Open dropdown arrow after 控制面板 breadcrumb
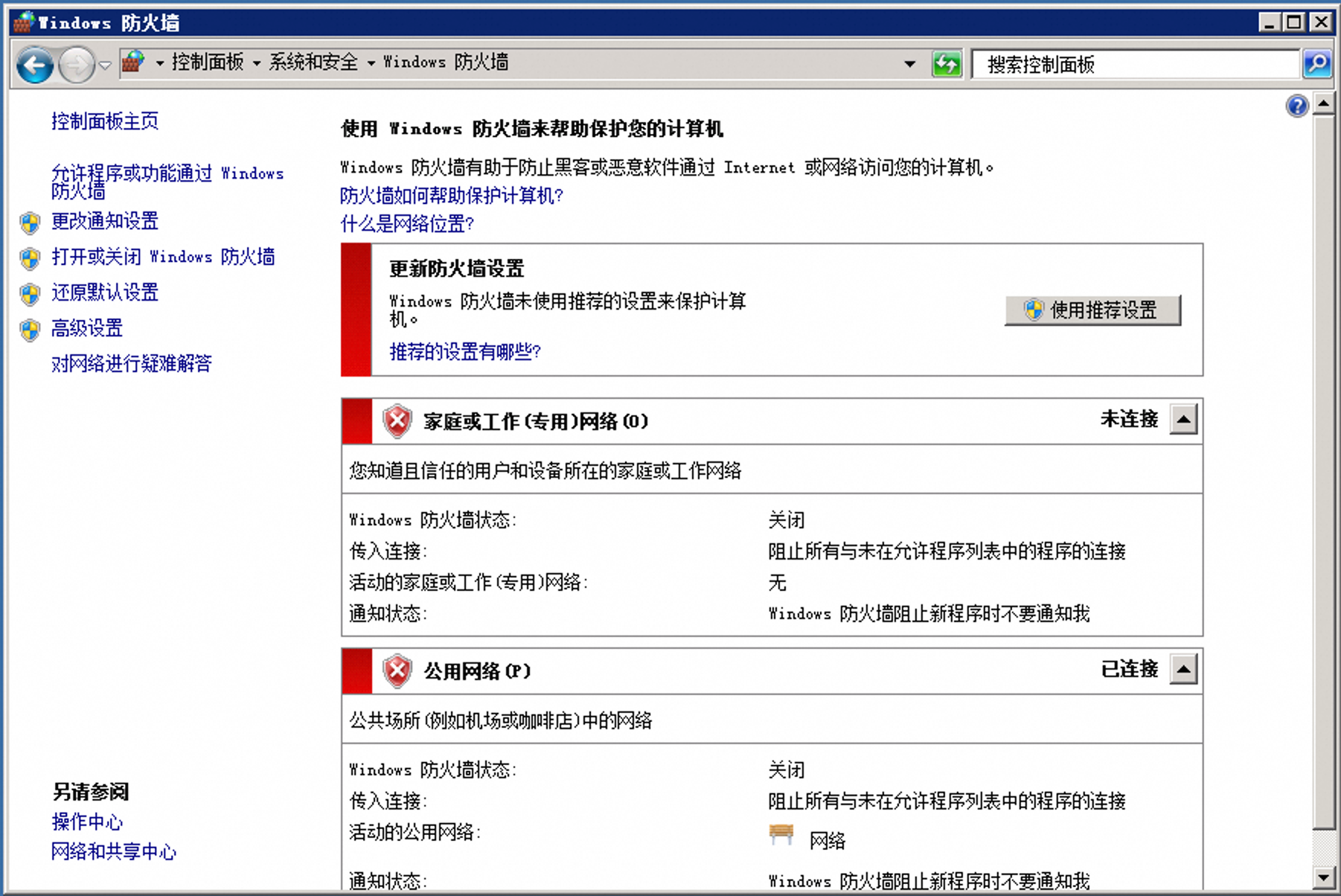The width and height of the screenshot is (1341, 896). 257,63
